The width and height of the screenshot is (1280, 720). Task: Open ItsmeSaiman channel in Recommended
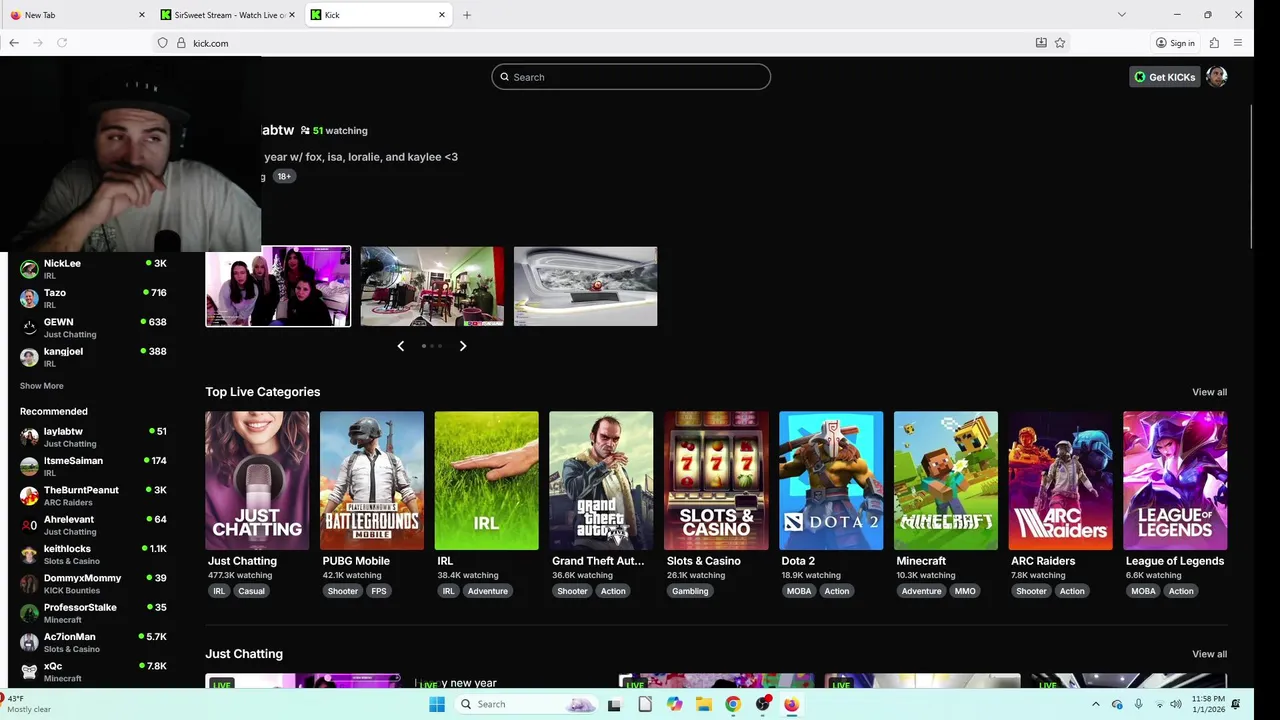coord(93,466)
